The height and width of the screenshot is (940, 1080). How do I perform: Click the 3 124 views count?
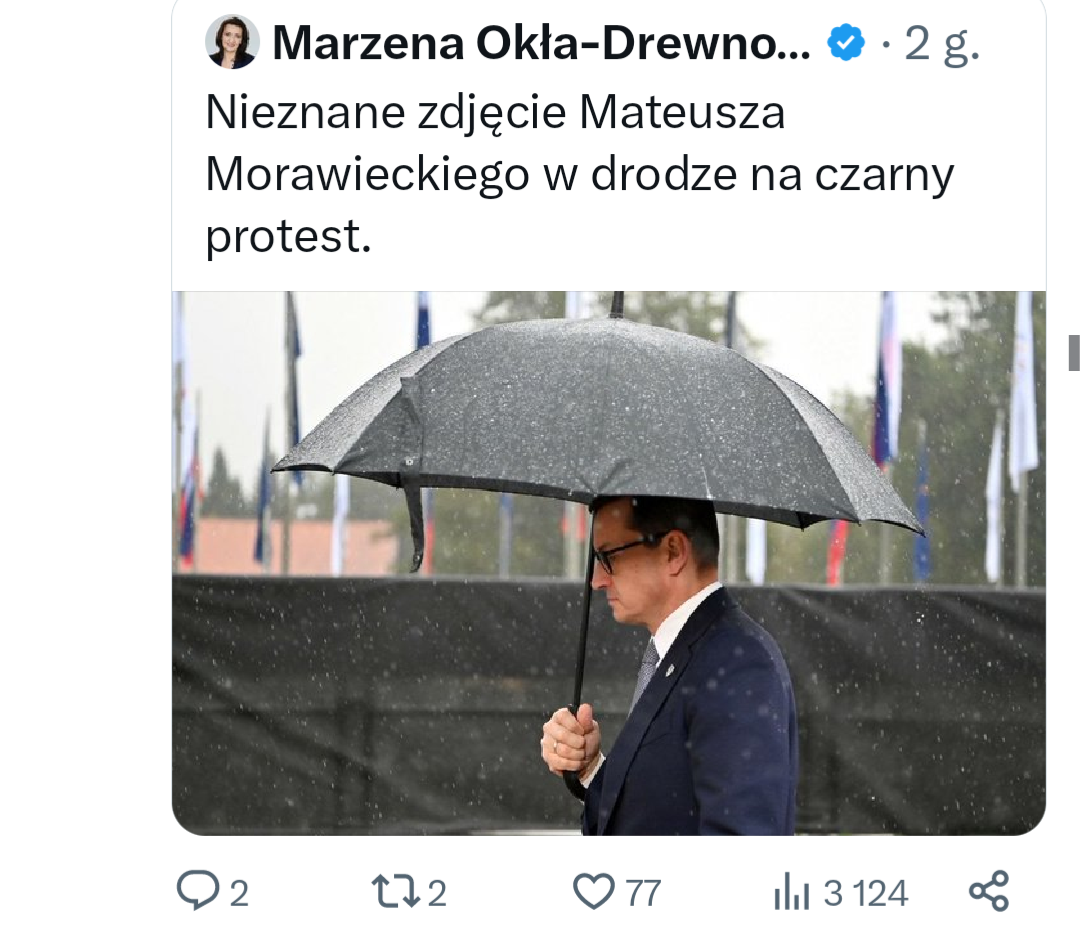(x=866, y=894)
